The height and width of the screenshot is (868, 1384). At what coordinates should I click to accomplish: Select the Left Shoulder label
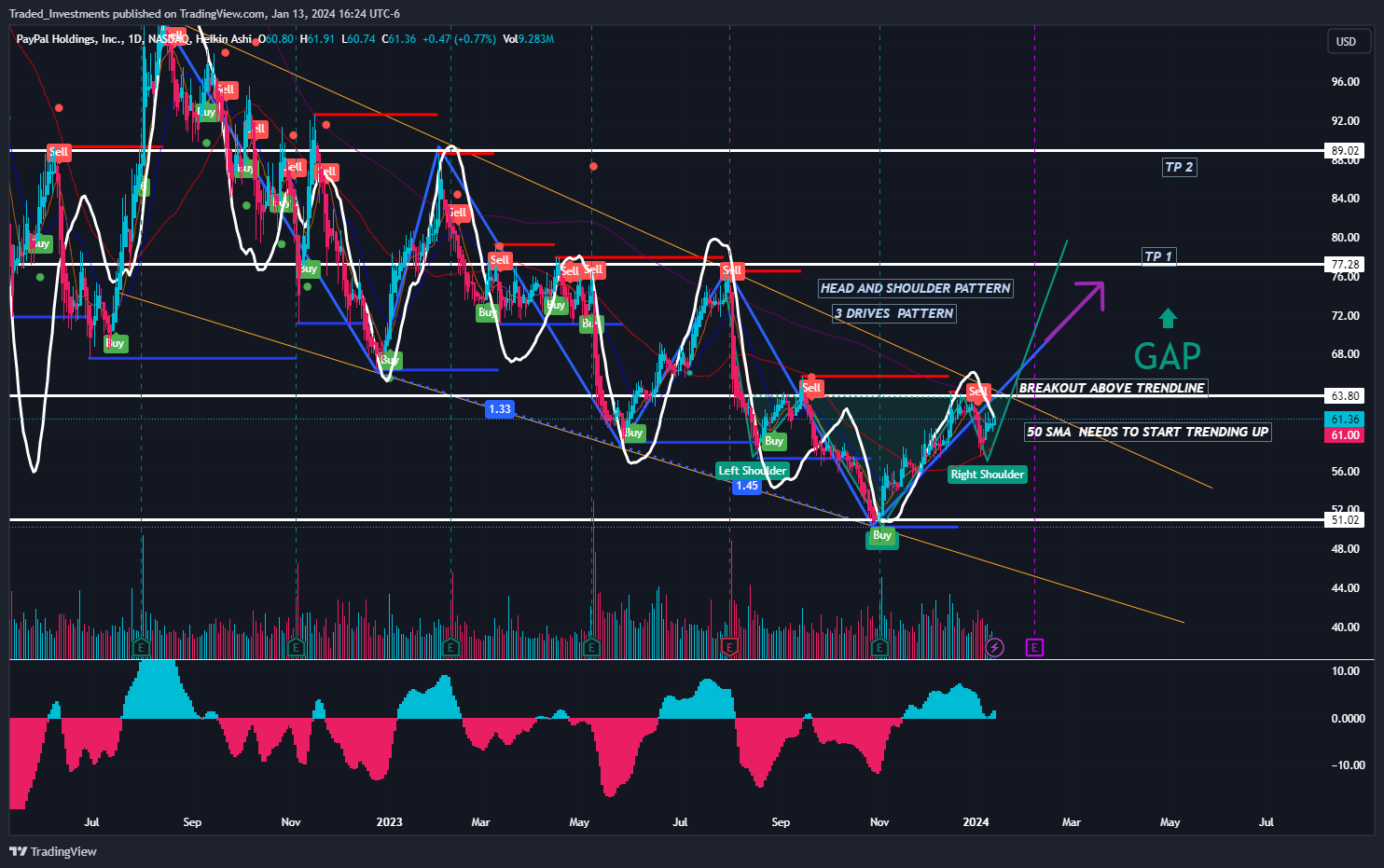coord(753,471)
